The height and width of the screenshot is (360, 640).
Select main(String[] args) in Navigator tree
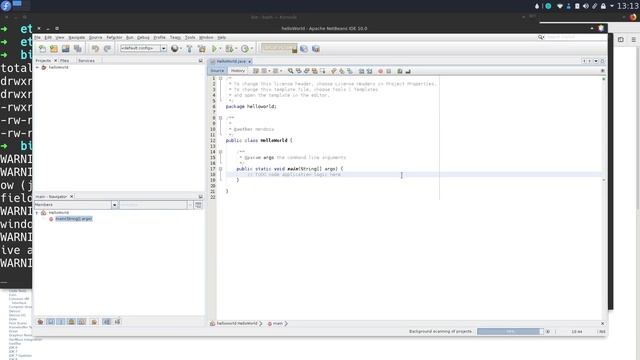coord(73,219)
